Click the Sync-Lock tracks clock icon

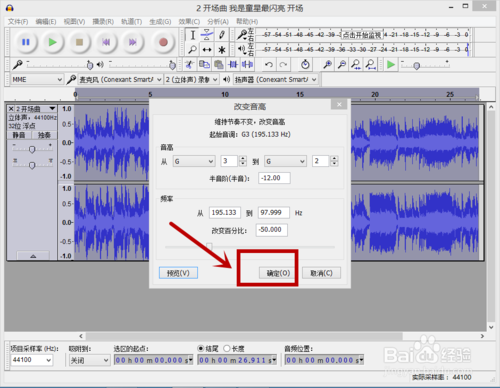point(305,64)
